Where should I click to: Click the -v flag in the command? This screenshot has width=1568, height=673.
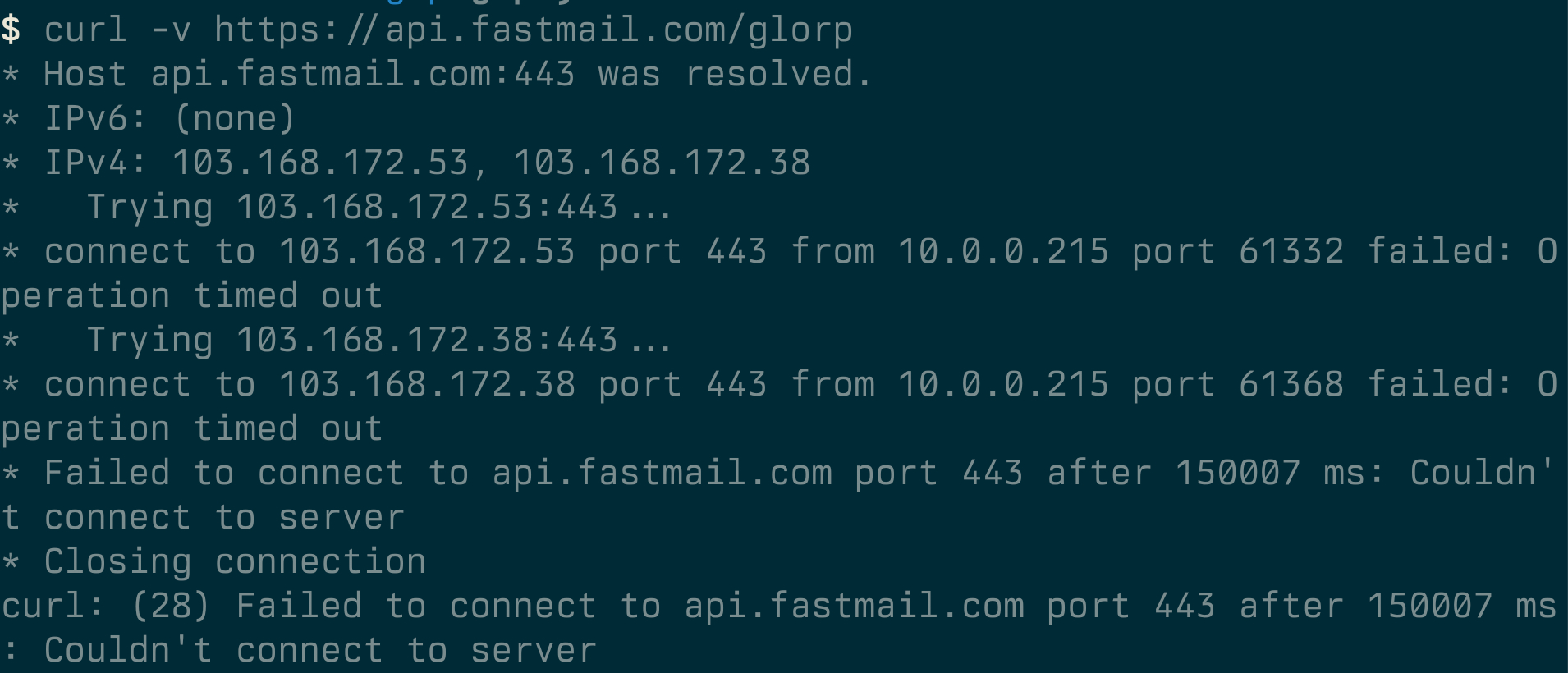[171, 30]
